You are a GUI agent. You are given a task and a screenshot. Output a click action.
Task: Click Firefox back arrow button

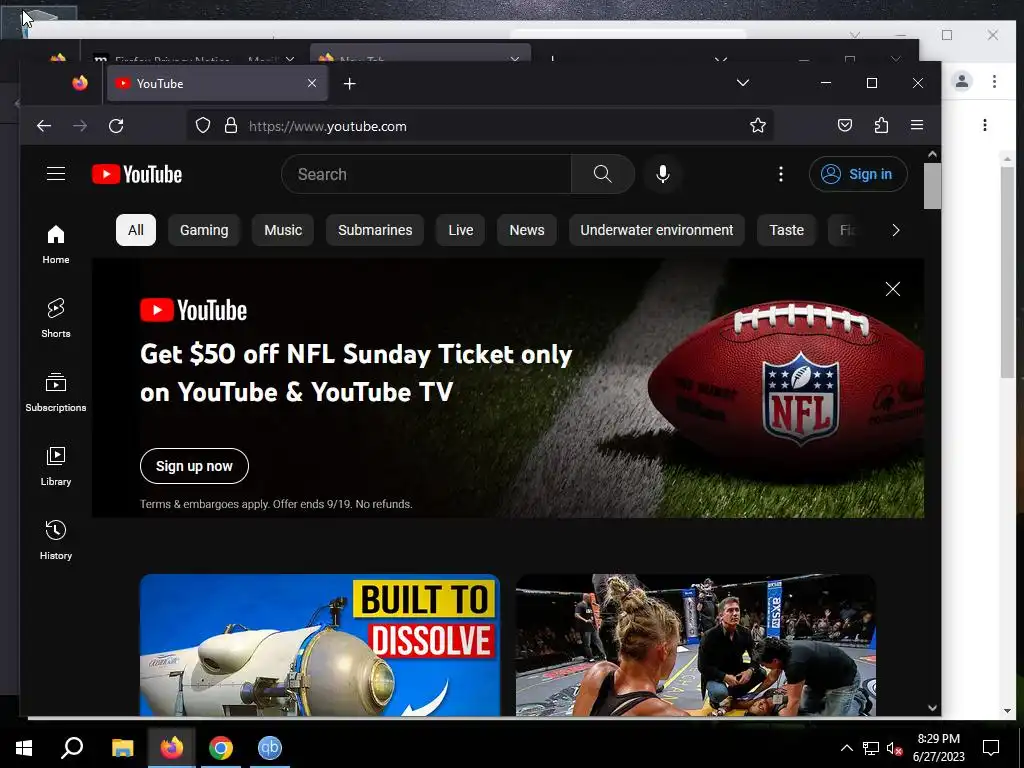[x=44, y=125]
